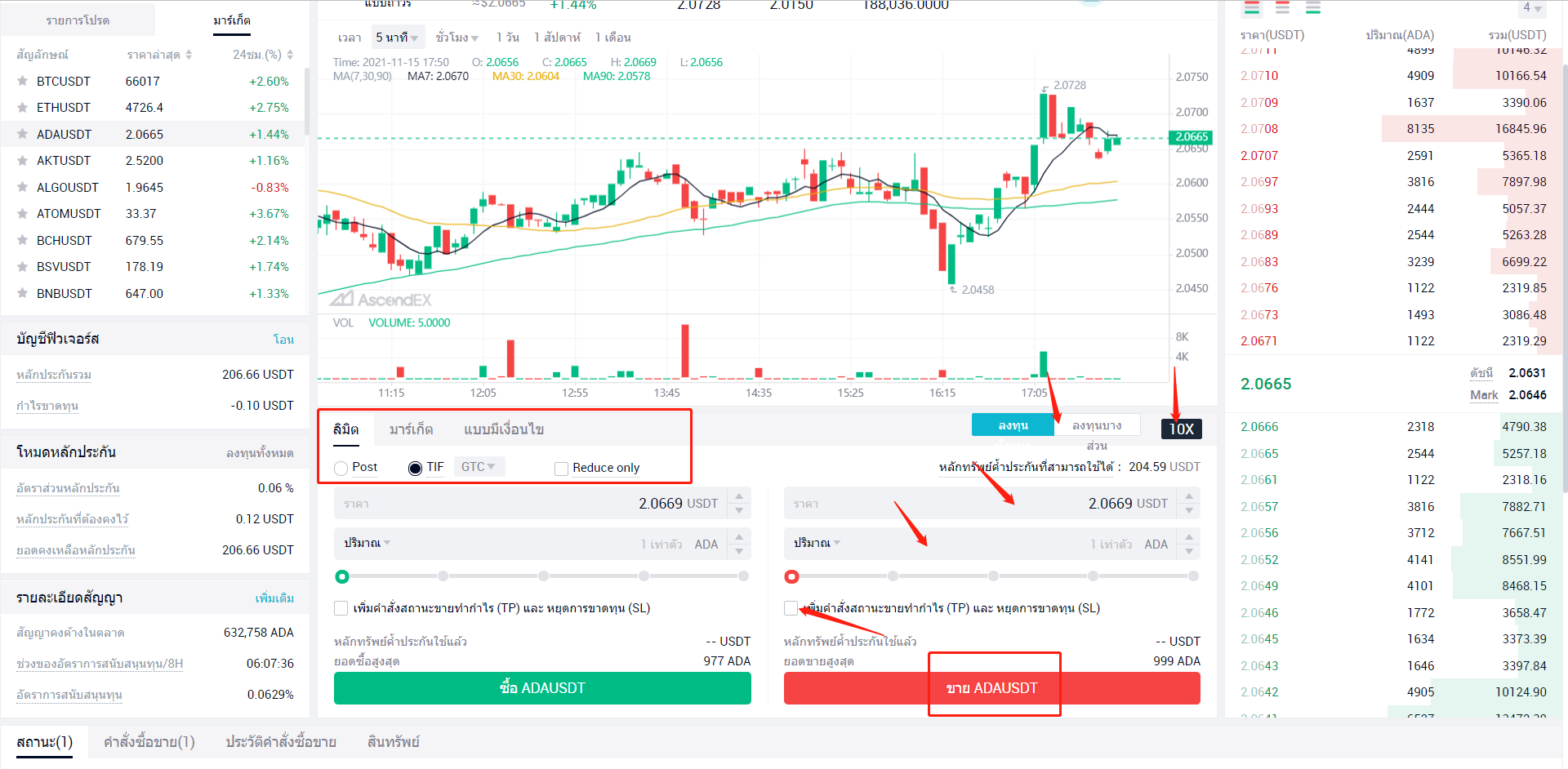1568x769 pixels.
Task: Click the contract list scrollbar
Action: pos(307,100)
